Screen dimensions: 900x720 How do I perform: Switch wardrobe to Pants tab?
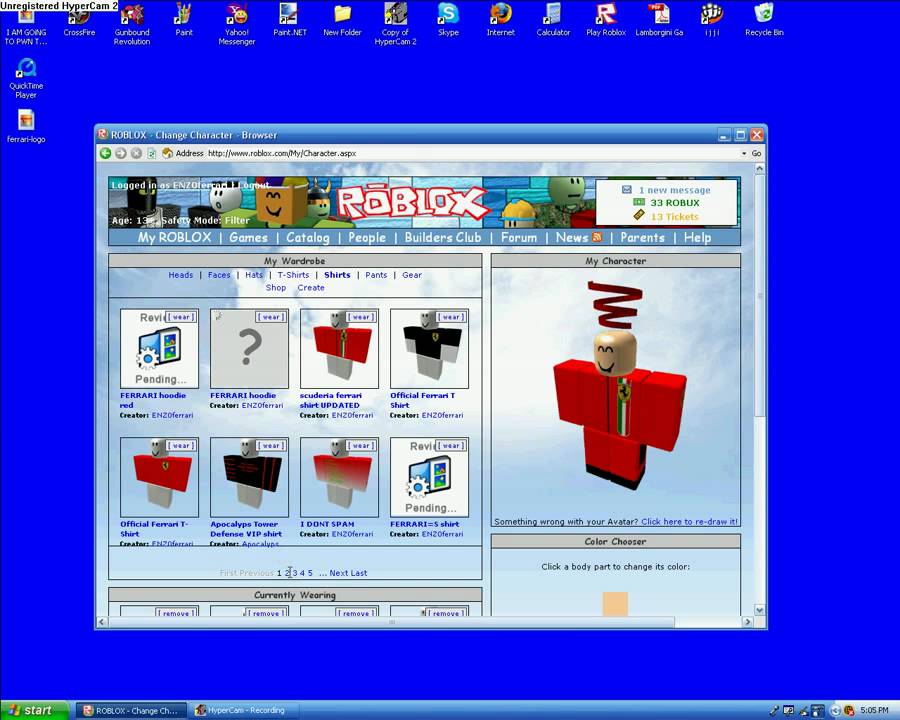tap(376, 275)
